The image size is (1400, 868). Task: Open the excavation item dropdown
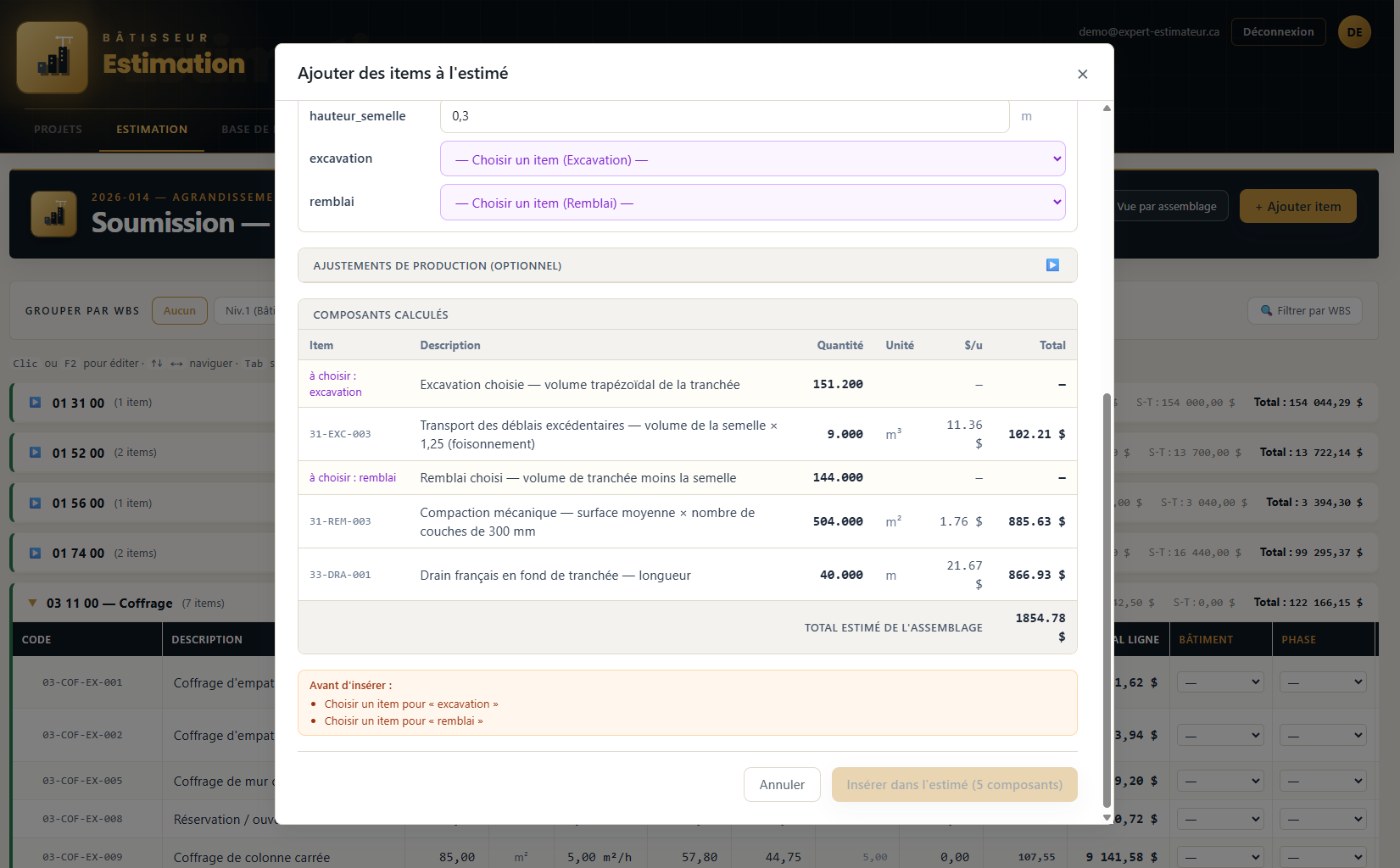click(752, 159)
